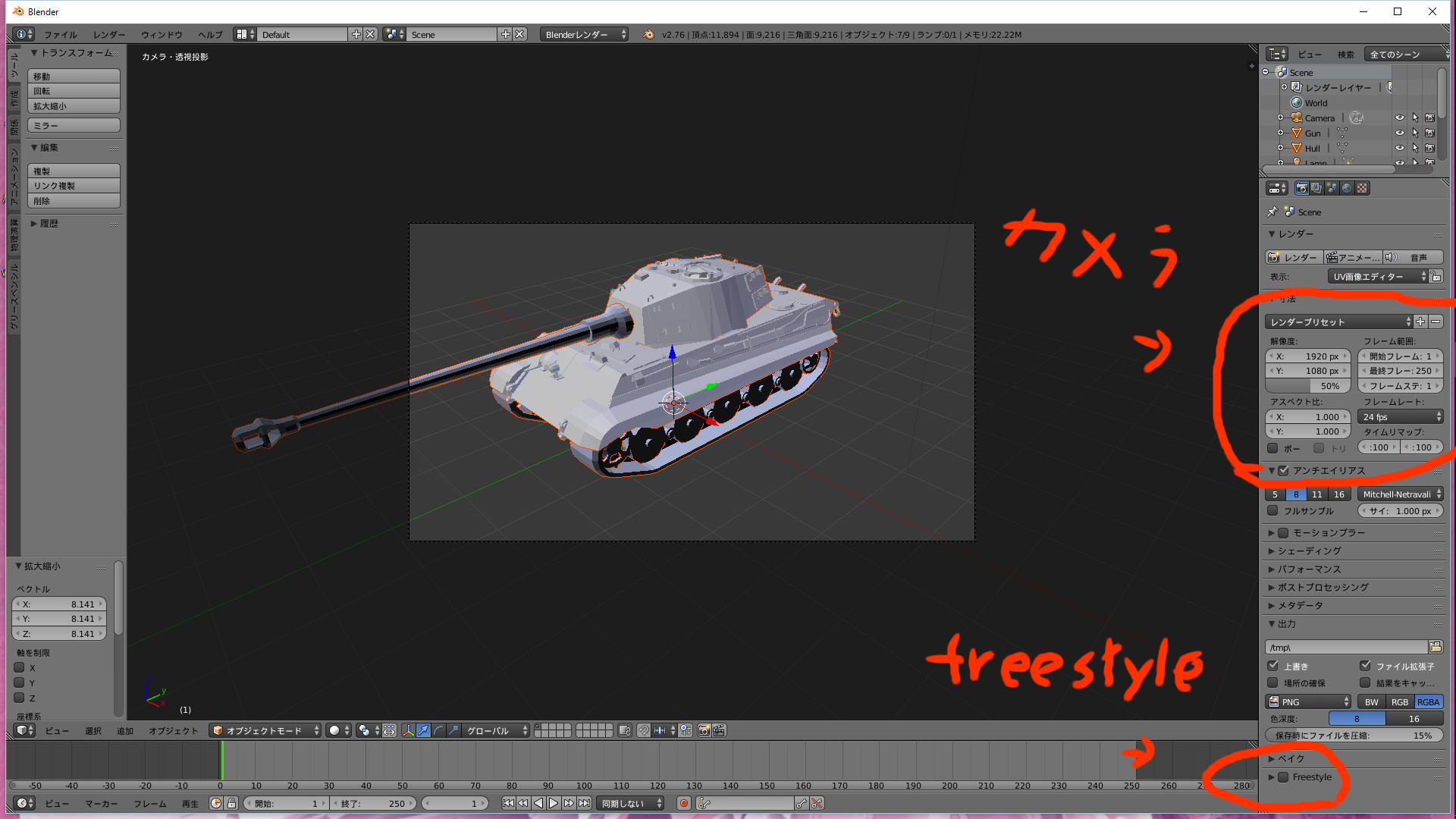Open the ファイル menu
Screen dimensions: 1456x819
coord(60,34)
